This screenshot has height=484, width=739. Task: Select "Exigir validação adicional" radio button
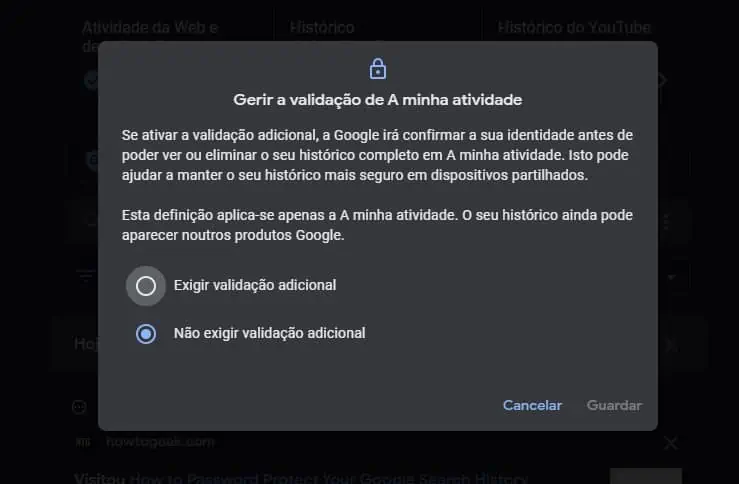click(x=146, y=286)
